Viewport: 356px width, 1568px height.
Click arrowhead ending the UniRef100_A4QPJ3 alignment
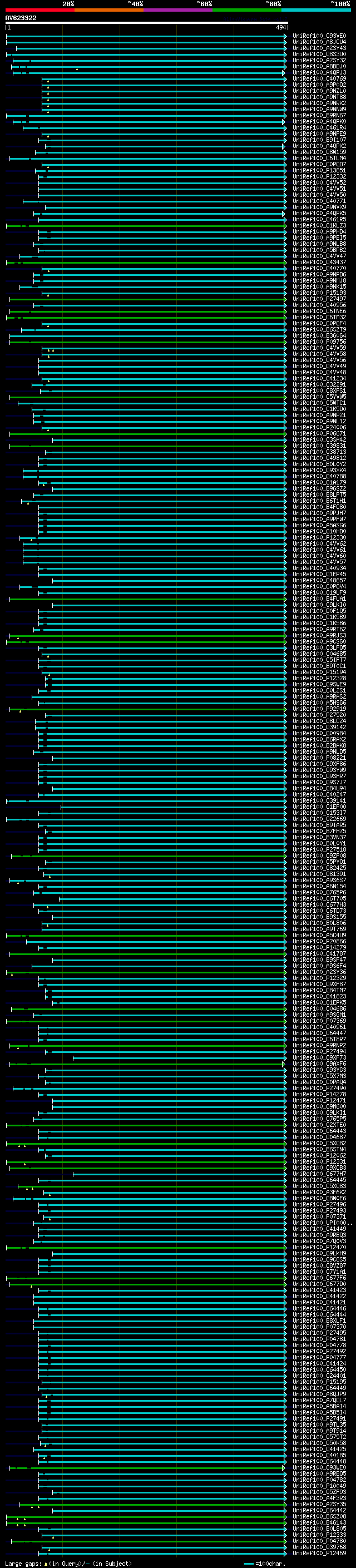coord(284,73)
